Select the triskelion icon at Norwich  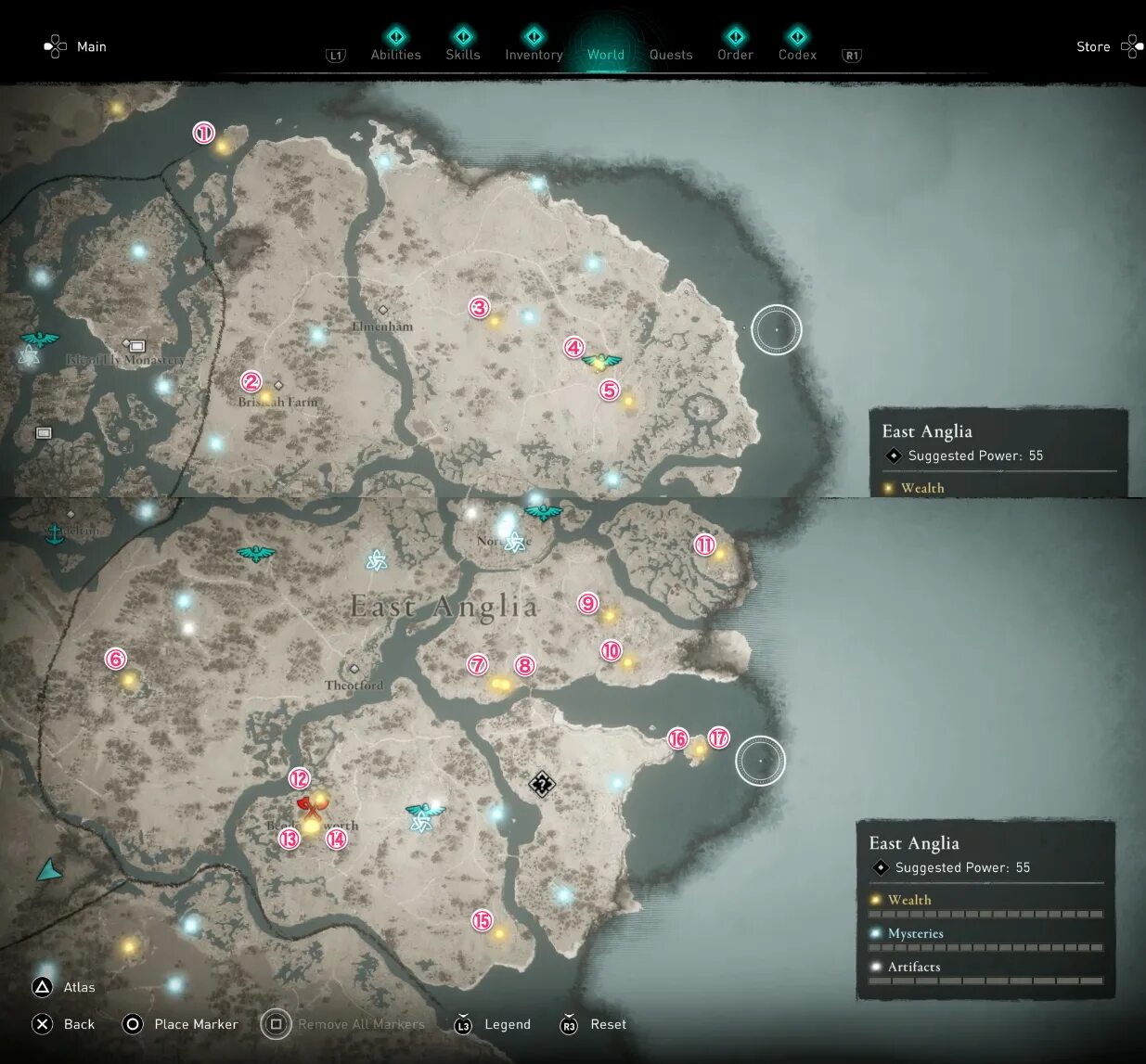(515, 542)
